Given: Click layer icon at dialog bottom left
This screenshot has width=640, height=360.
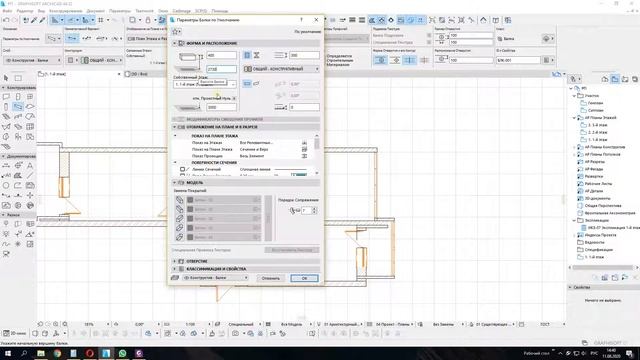Looking at the screenshot, I should (175, 278).
